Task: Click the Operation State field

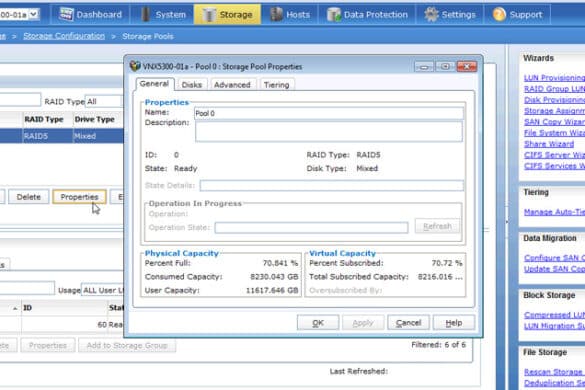Action: click(x=312, y=227)
